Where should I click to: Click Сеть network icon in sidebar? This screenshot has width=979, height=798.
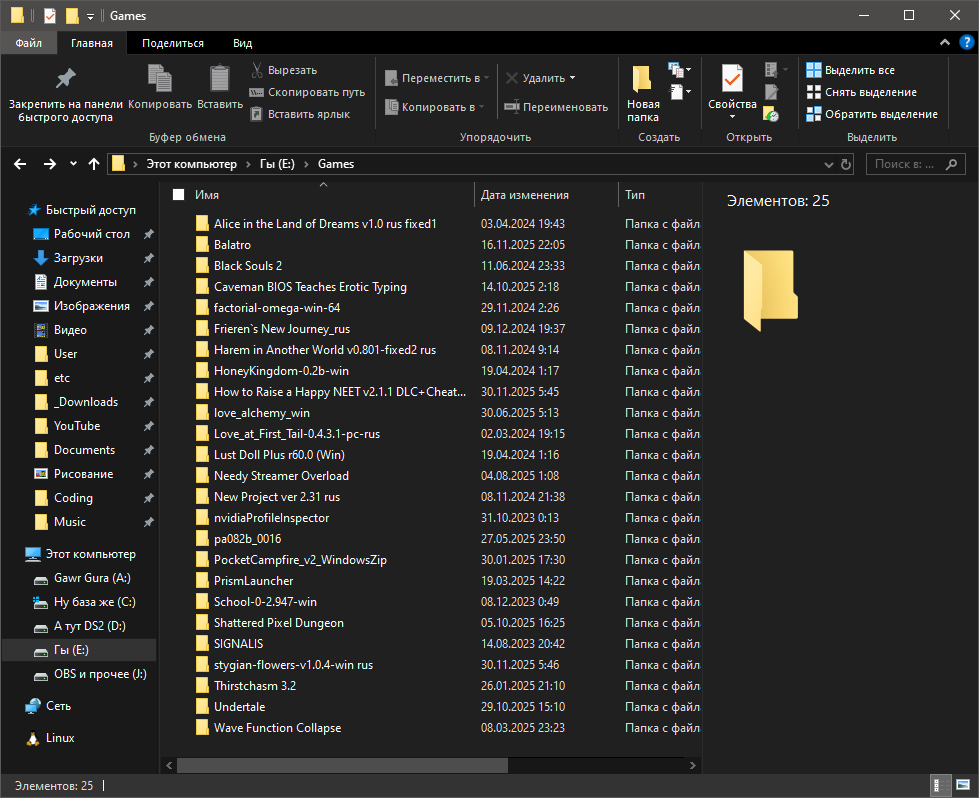pos(32,706)
